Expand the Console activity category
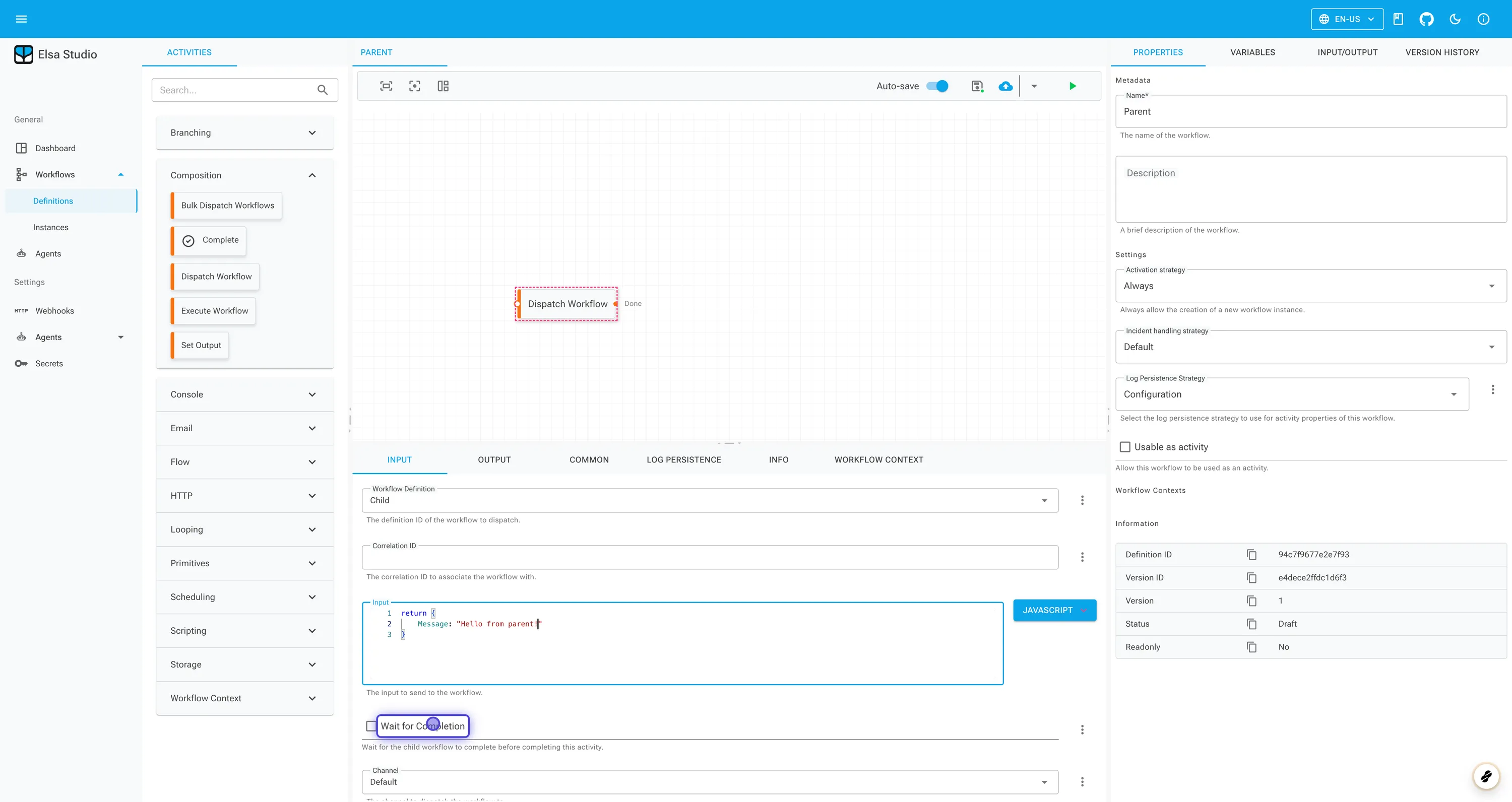This screenshot has width=1512, height=802. (x=245, y=394)
